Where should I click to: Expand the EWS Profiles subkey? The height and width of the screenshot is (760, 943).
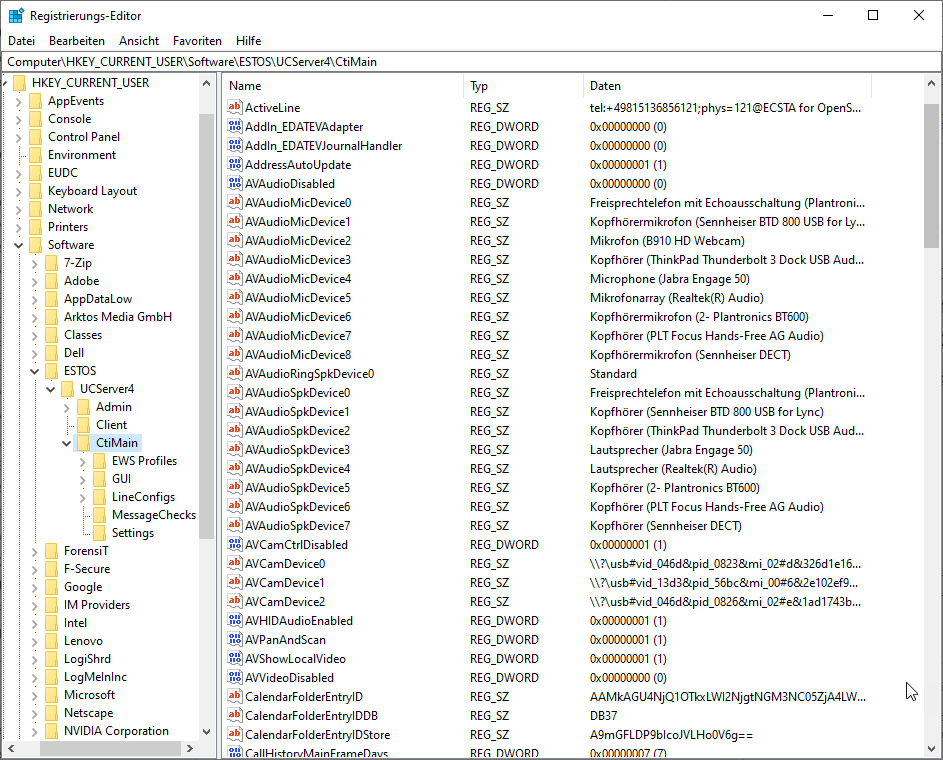click(x=83, y=461)
